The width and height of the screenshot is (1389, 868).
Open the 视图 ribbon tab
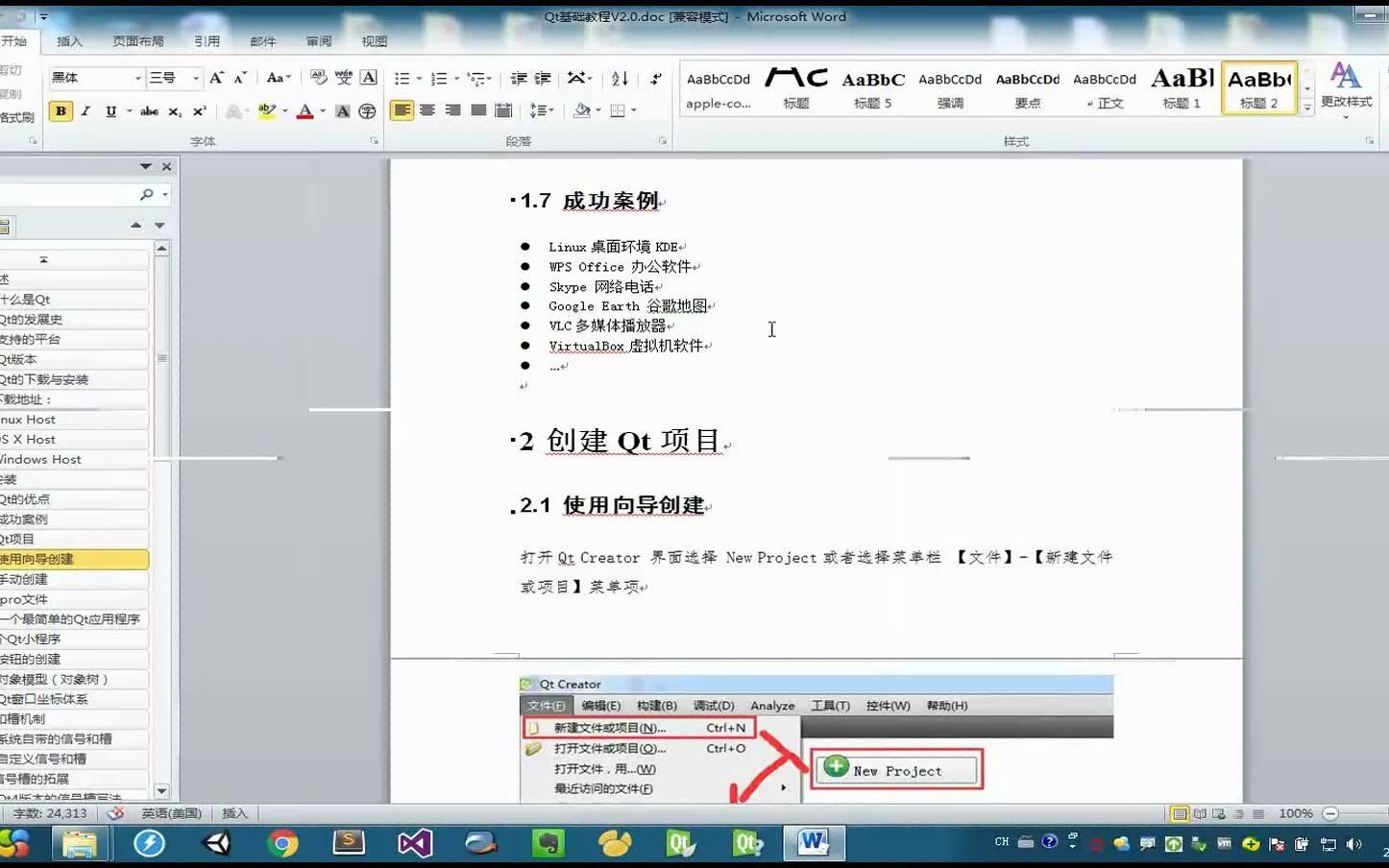click(374, 41)
